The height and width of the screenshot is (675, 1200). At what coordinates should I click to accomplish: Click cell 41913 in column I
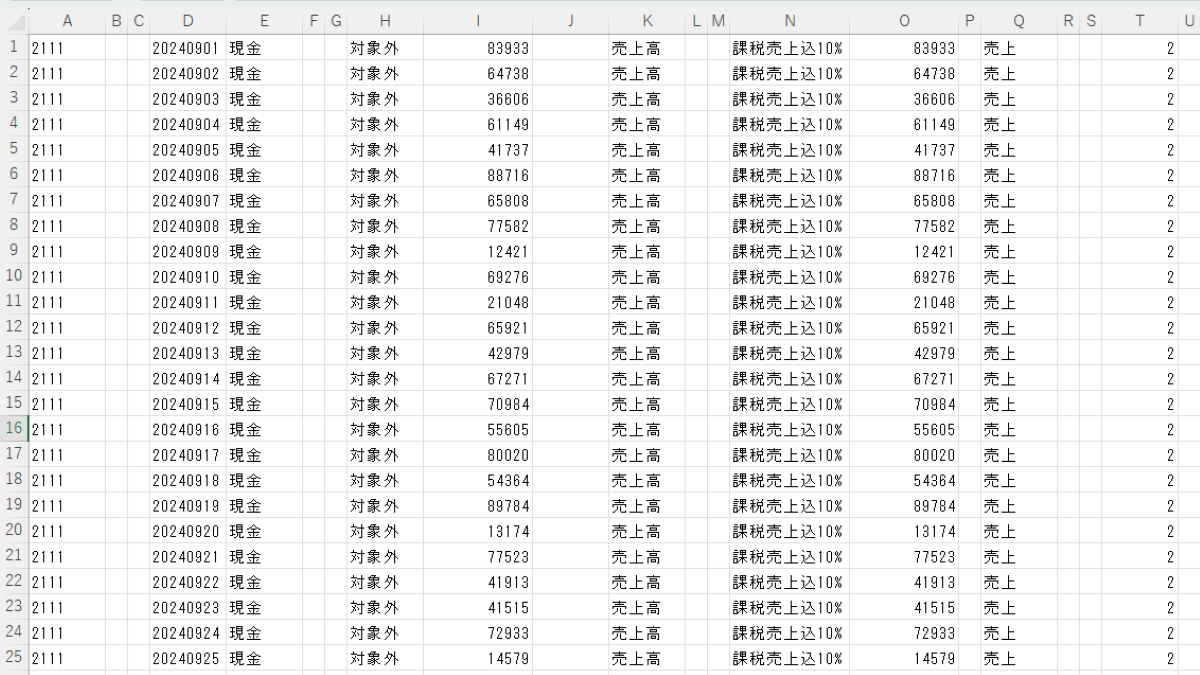478,582
